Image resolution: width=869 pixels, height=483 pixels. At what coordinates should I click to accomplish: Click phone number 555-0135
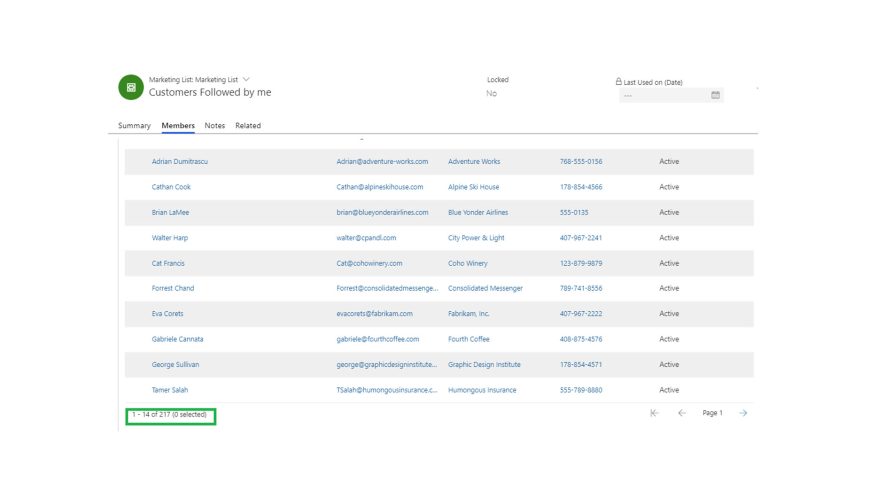(x=574, y=213)
